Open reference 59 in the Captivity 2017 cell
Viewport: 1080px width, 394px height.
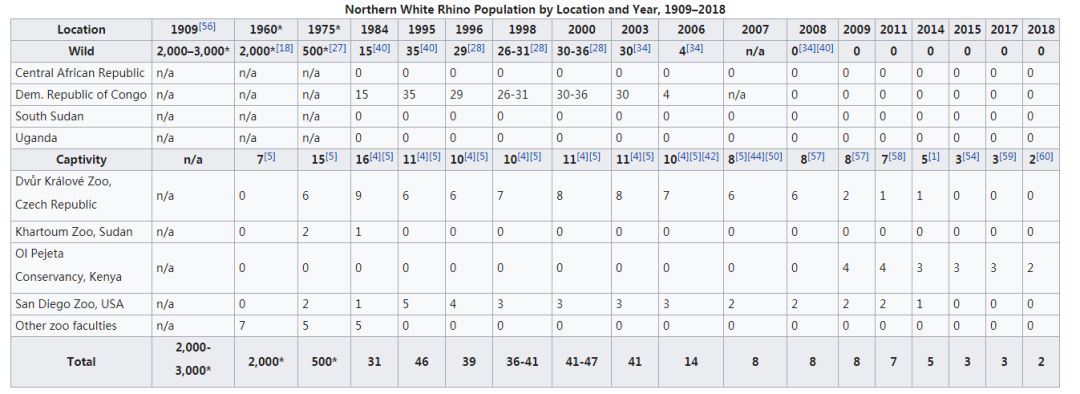coord(1009,156)
